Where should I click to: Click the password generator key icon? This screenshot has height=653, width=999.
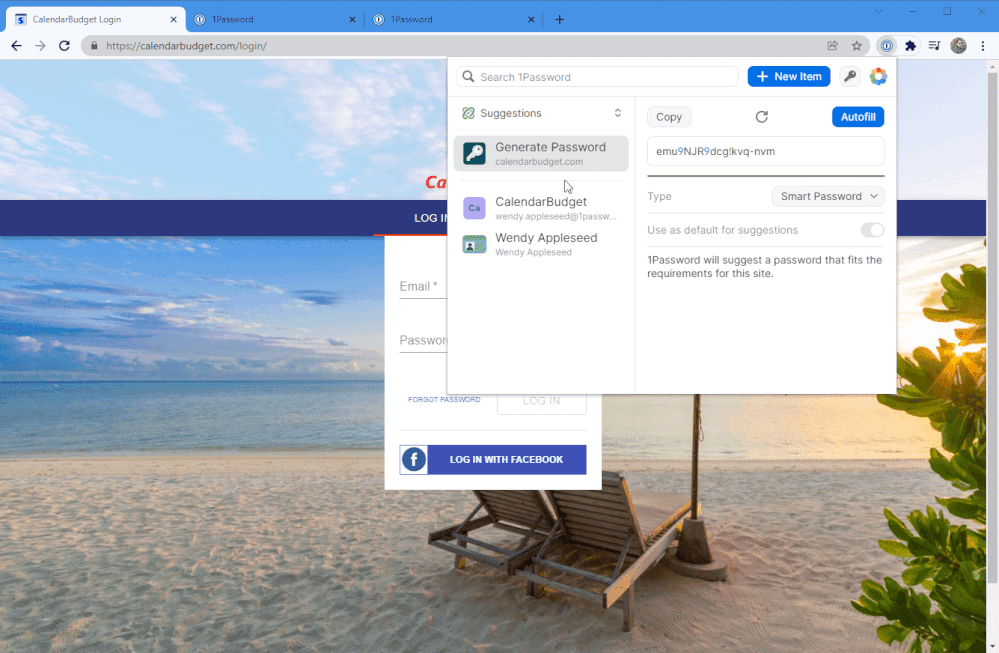(849, 77)
